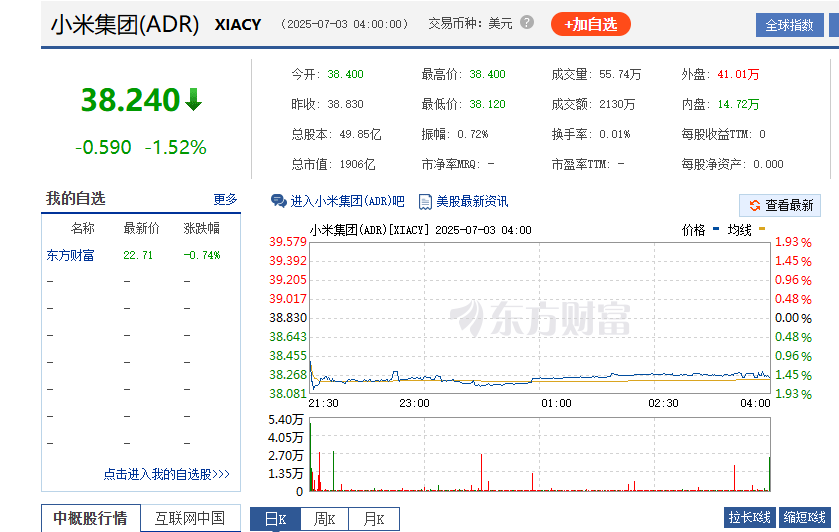839x532 pixels.
Task: Switch to 周K tab
Action: tap(324, 519)
